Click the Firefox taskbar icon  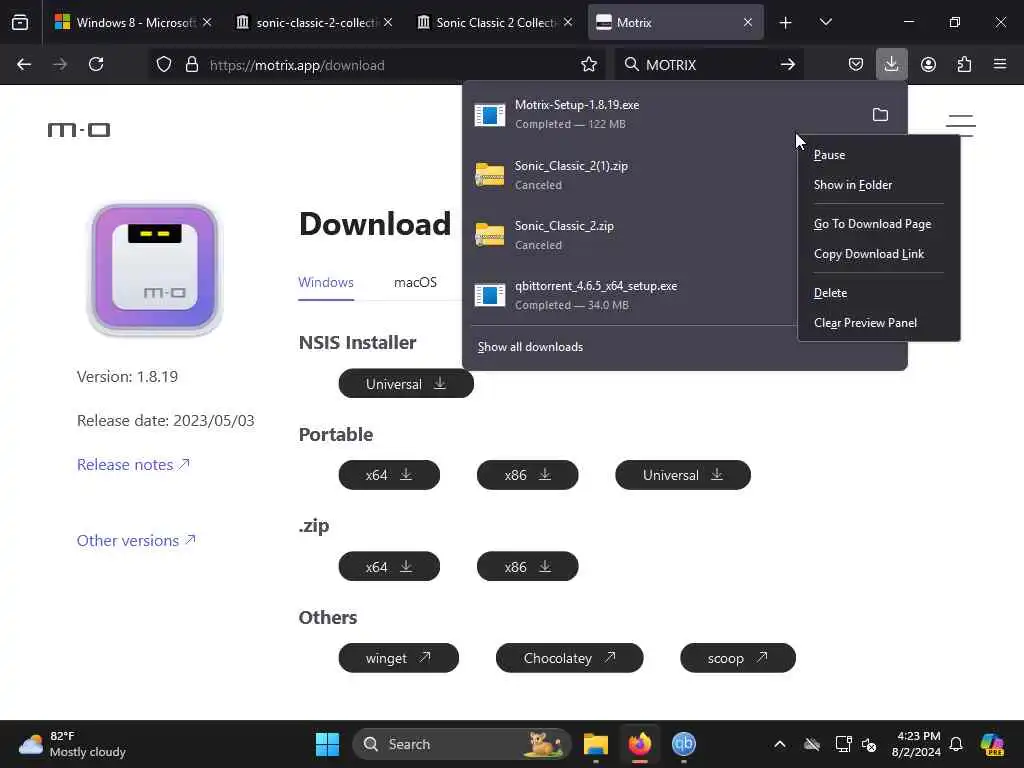640,744
